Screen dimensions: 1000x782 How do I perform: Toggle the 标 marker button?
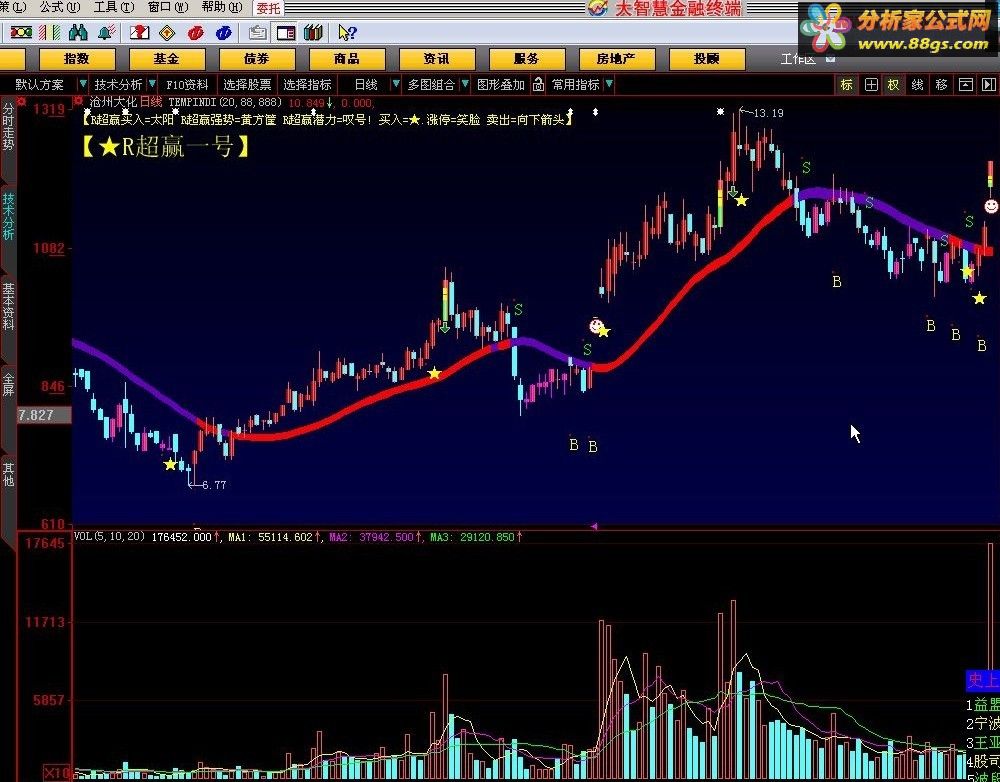pyautogui.click(x=847, y=84)
